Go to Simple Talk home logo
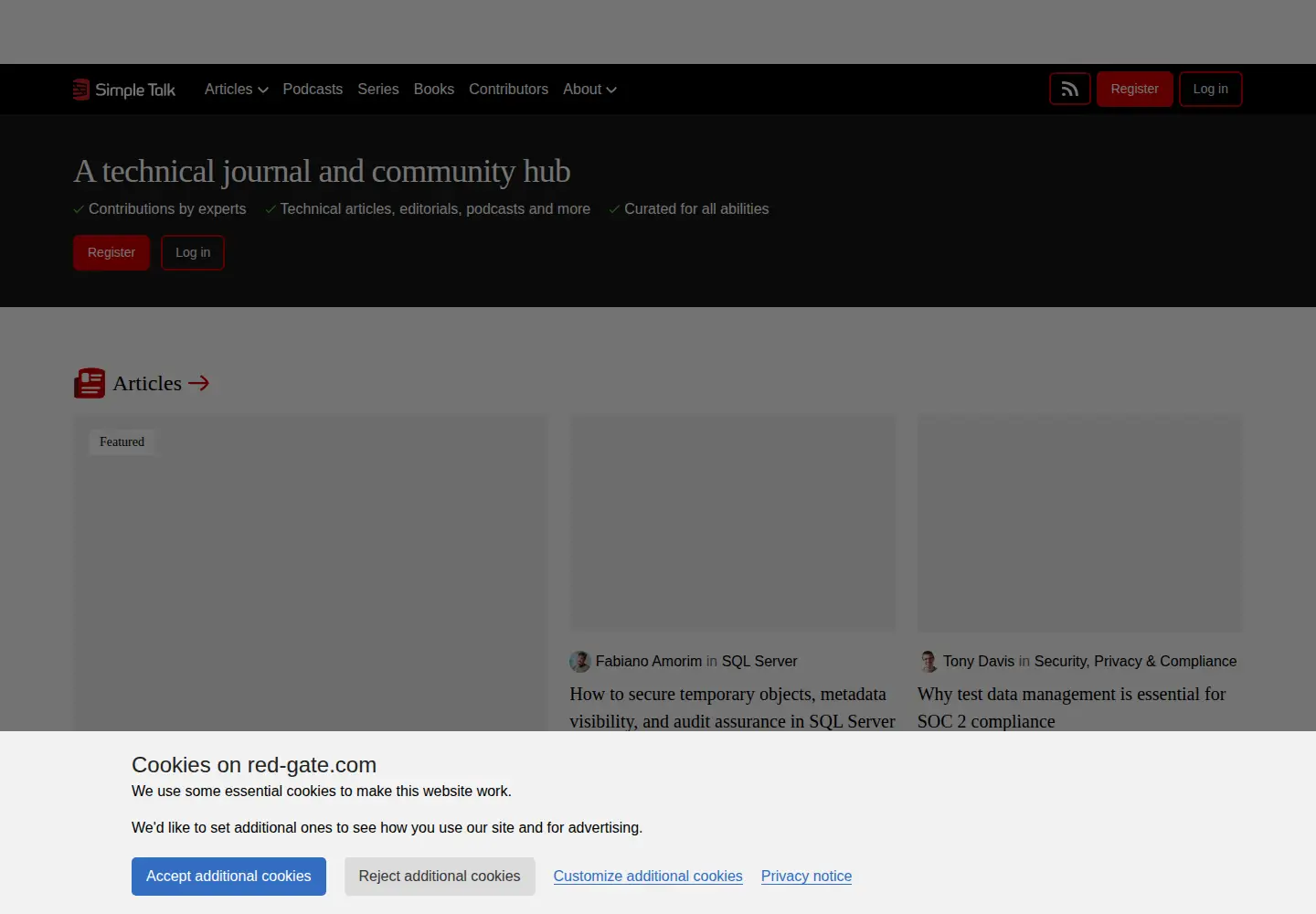This screenshot has height=914, width=1316. coord(124,90)
